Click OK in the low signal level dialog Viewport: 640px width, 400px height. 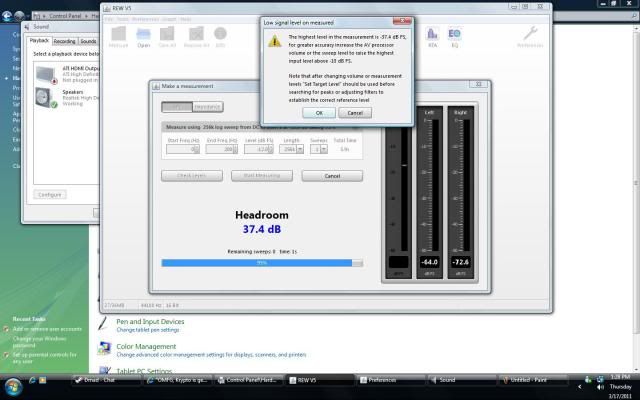[x=319, y=113]
